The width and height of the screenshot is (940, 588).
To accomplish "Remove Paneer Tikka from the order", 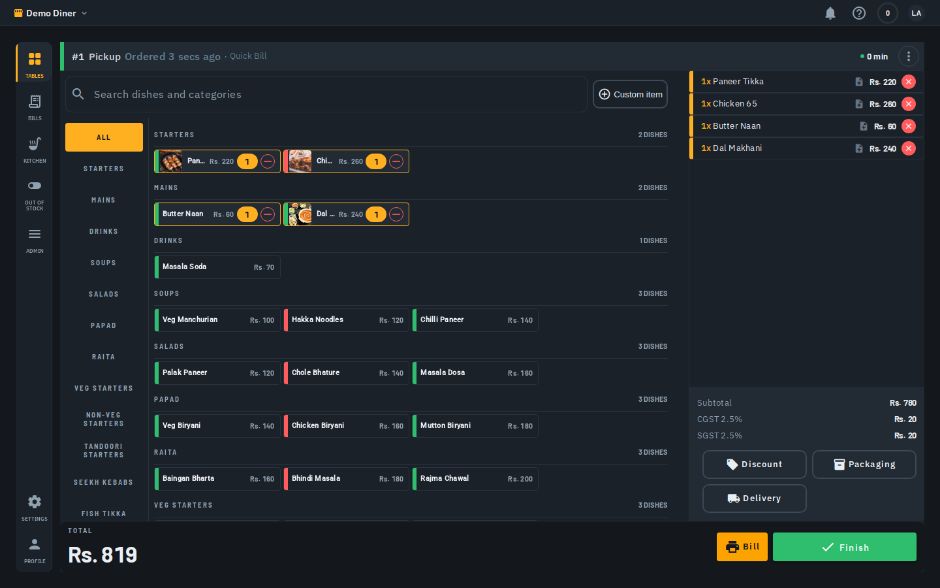I will pos(909,82).
